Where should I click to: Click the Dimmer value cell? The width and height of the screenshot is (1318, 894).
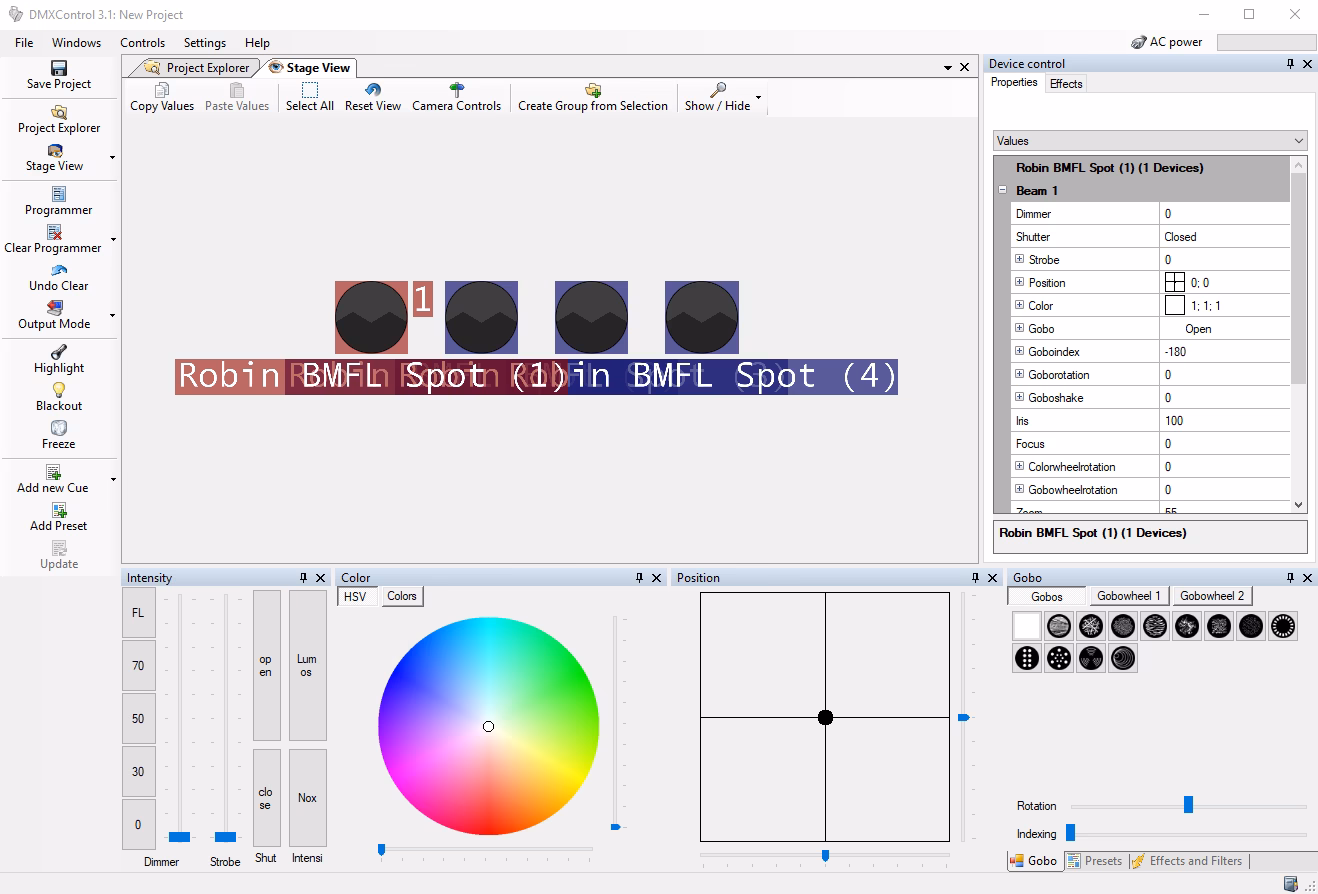1225,213
